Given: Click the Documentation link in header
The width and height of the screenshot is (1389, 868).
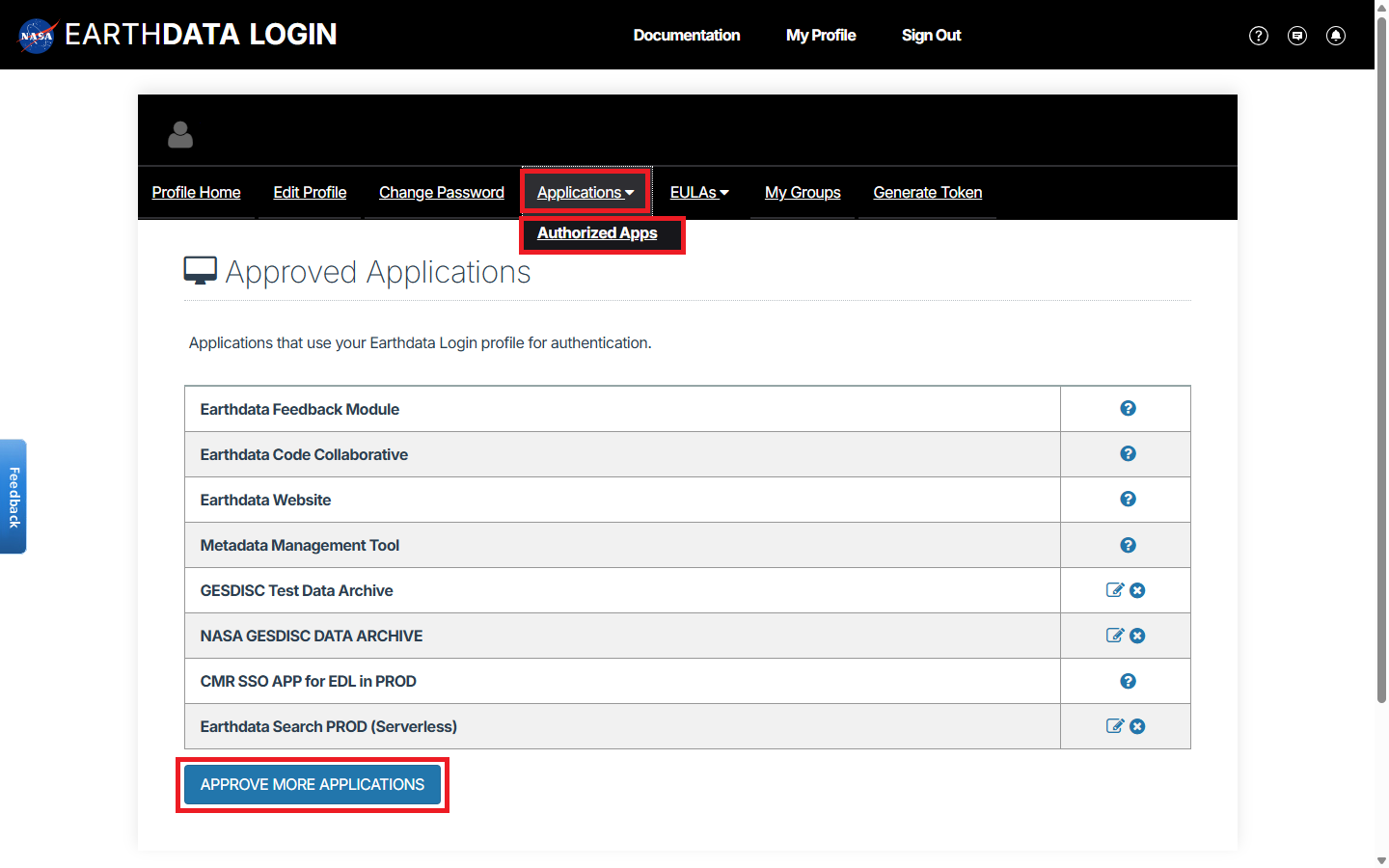Looking at the screenshot, I should (687, 35).
